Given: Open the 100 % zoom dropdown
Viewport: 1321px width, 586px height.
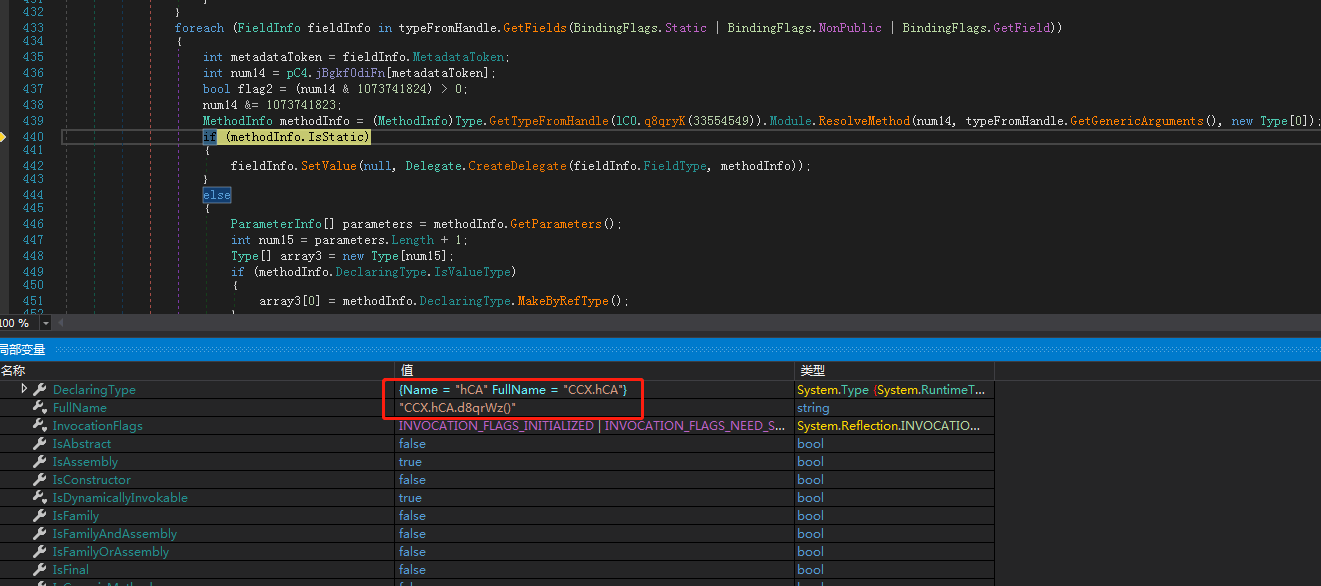Looking at the screenshot, I should (x=46, y=323).
